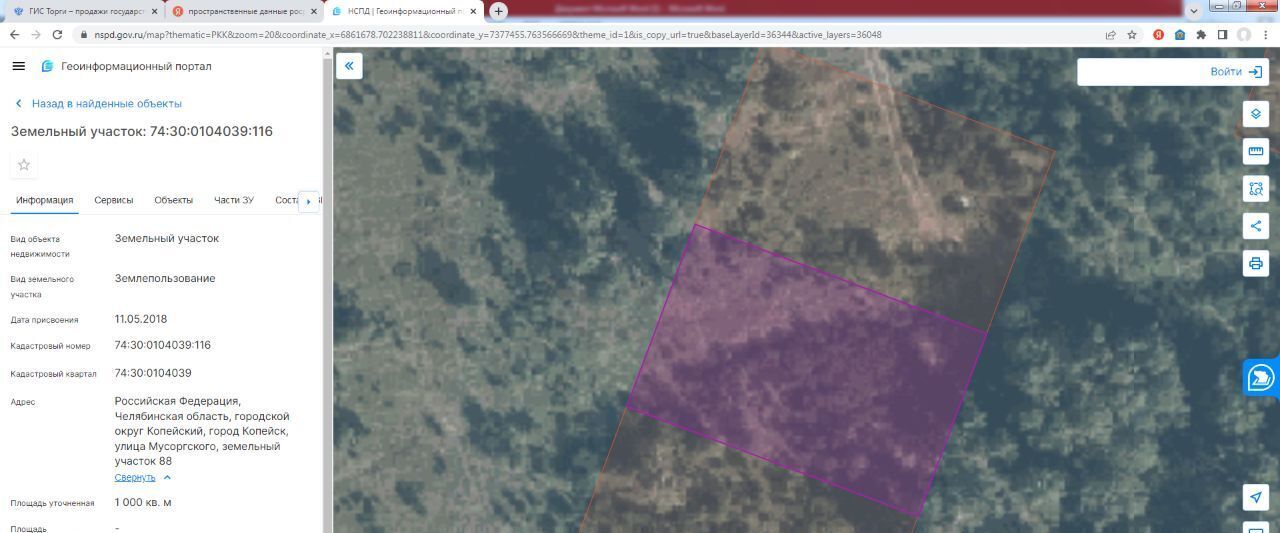Close the пространственные данные tab
This screenshot has height=533, width=1280.
pyautogui.click(x=314, y=11)
